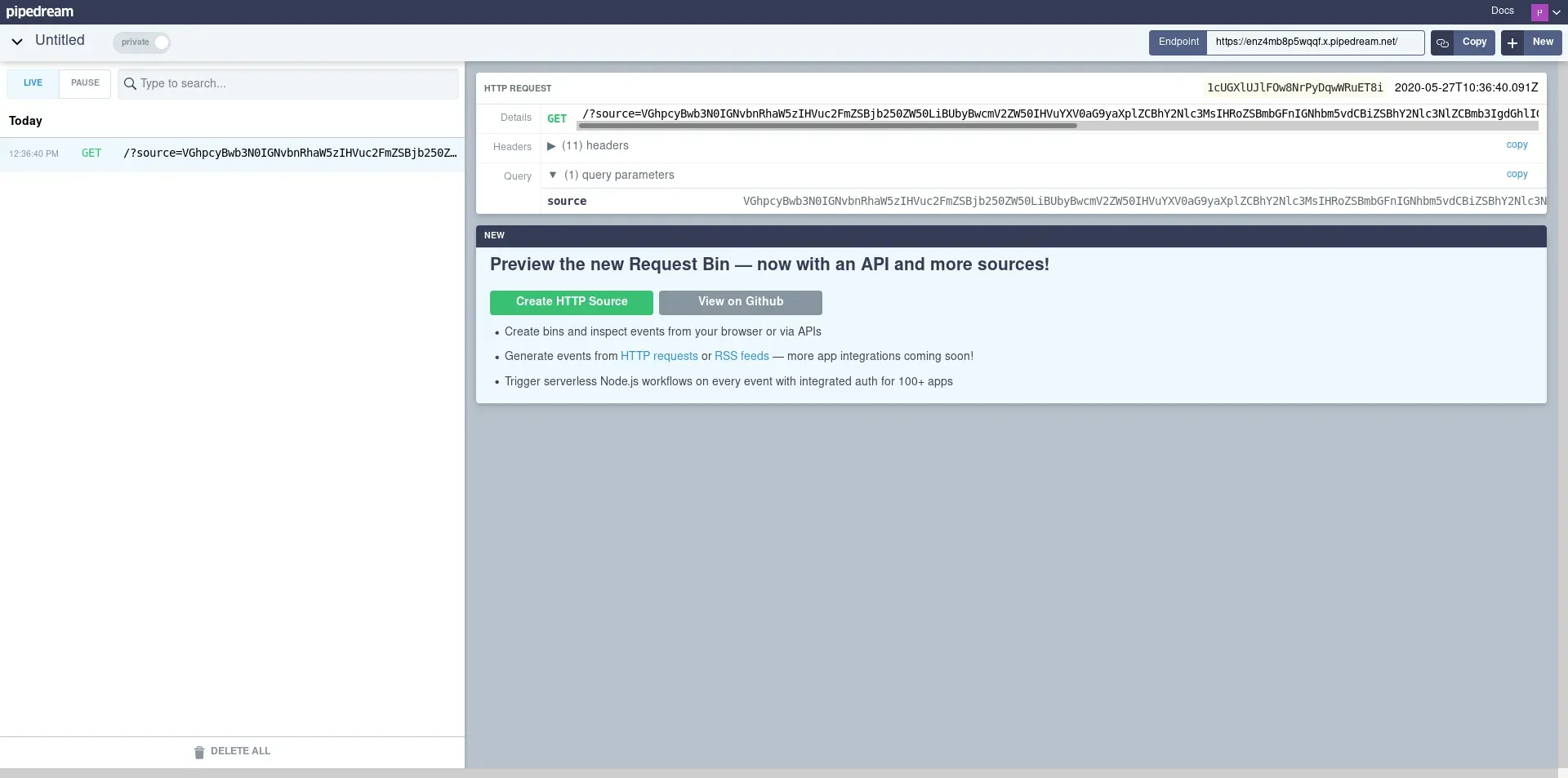The image size is (1568, 778).
Task: Collapse the (1) query parameters section
Action: [x=553, y=175]
